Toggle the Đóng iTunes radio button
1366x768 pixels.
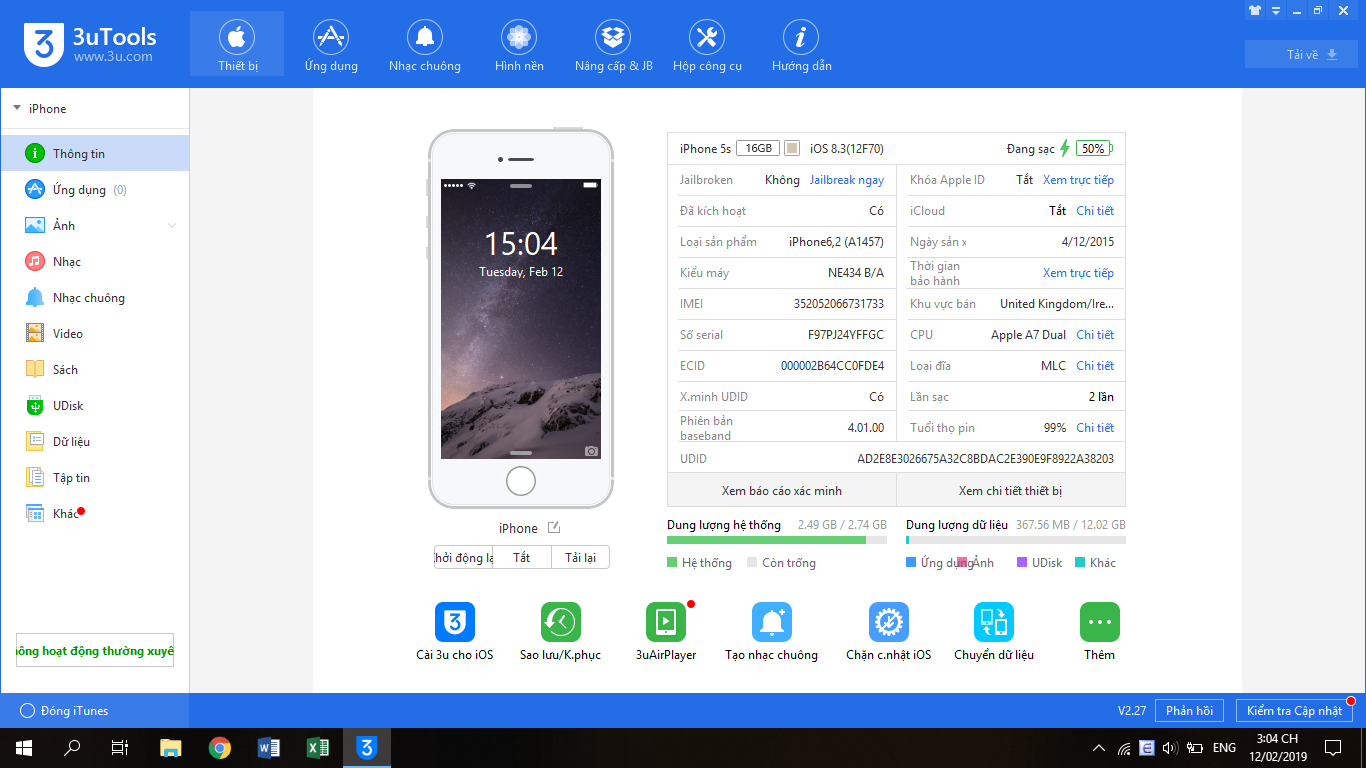28,711
